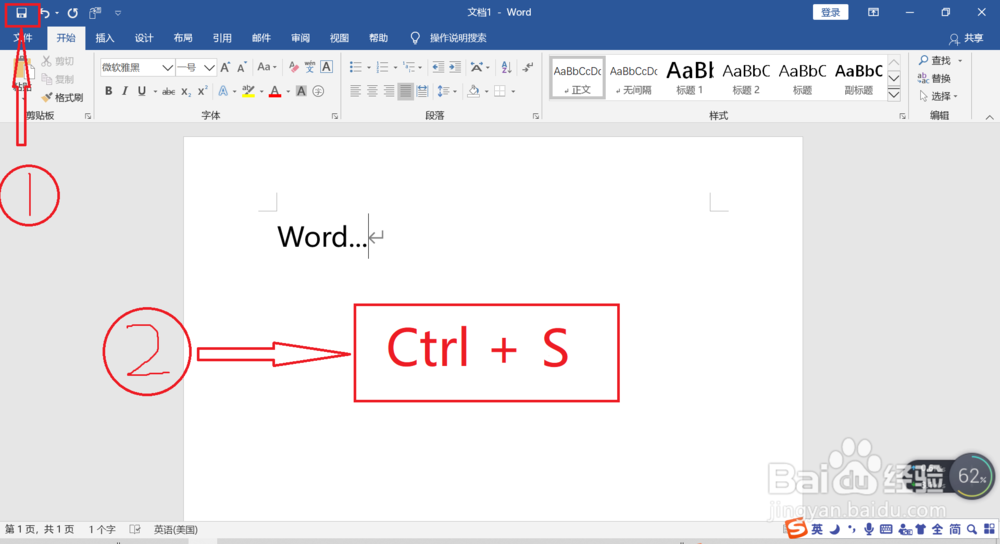Image resolution: width=1000 pixels, height=544 pixels.
Task: Switch to the 布局 Layout tab
Action: [x=183, y=38]
